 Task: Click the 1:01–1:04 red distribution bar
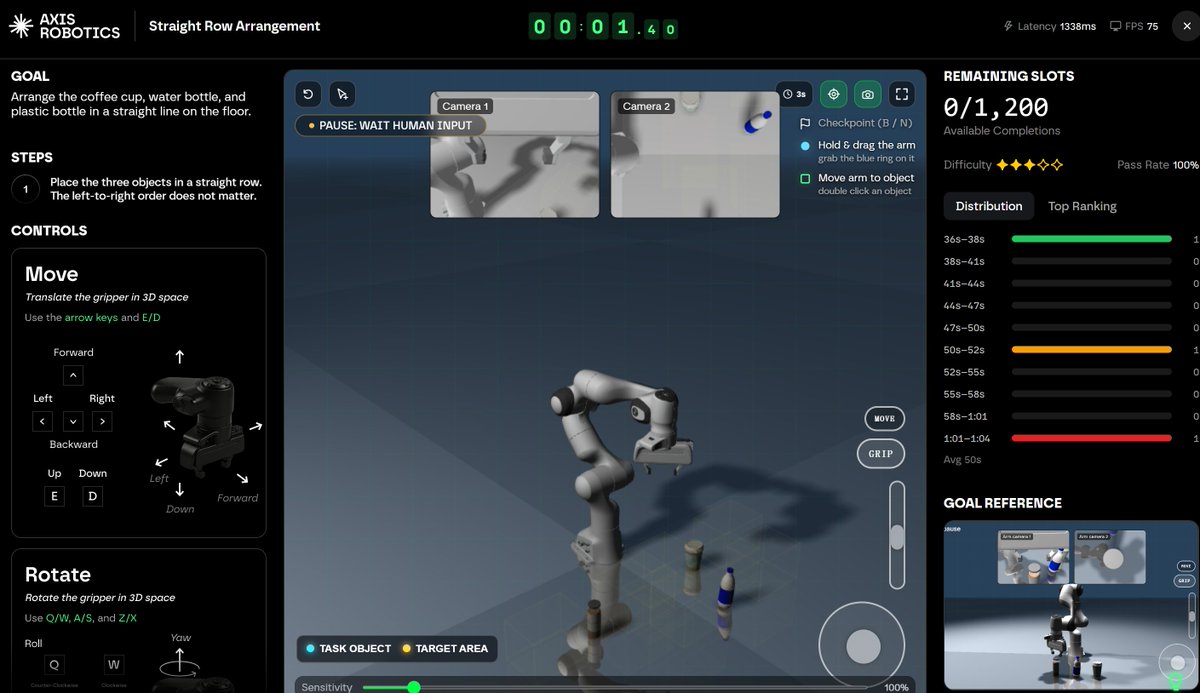click(x=1091, y=438)
